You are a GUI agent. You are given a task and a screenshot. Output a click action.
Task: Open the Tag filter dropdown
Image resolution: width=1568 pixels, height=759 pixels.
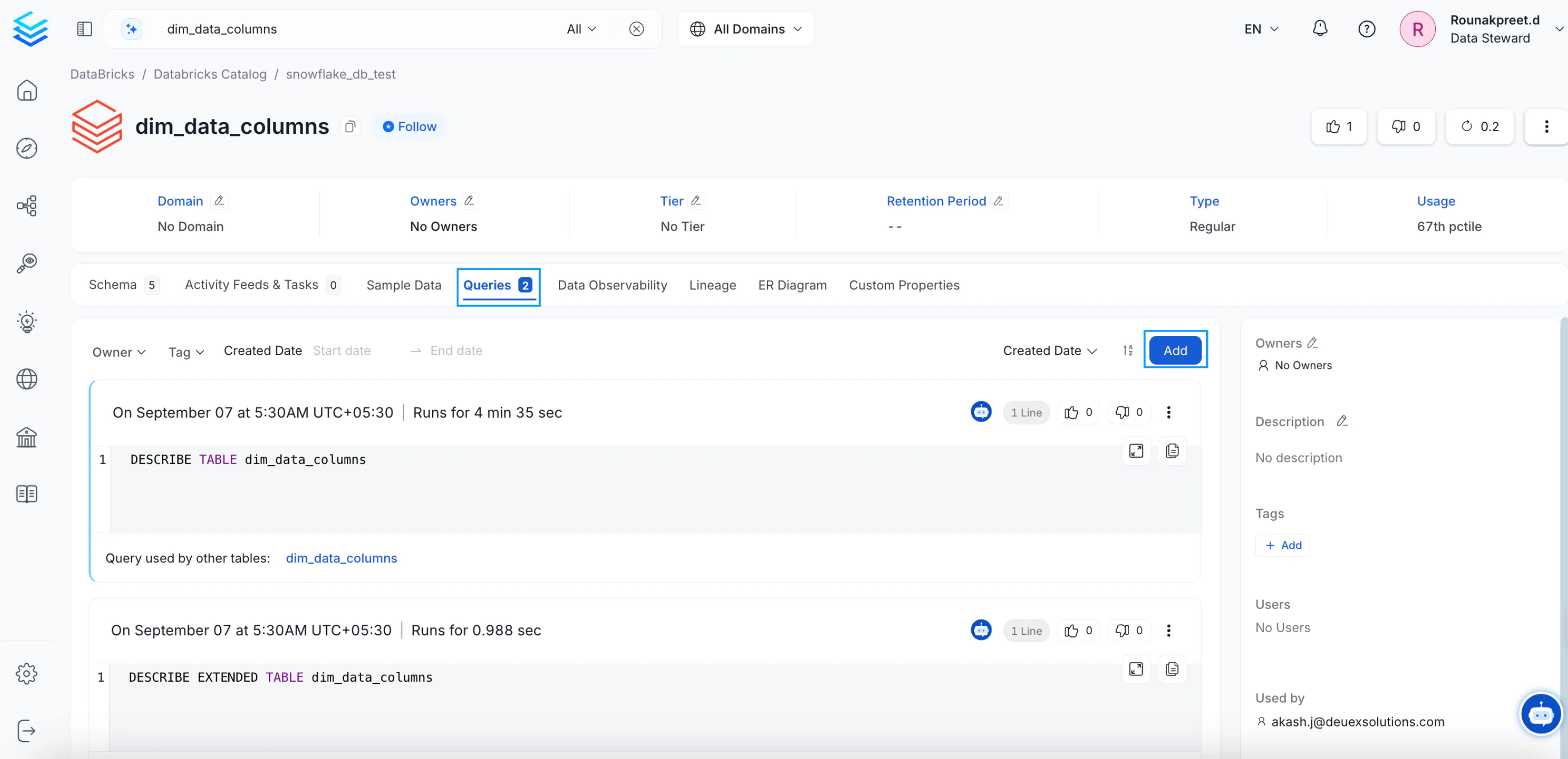pos(186,351)
